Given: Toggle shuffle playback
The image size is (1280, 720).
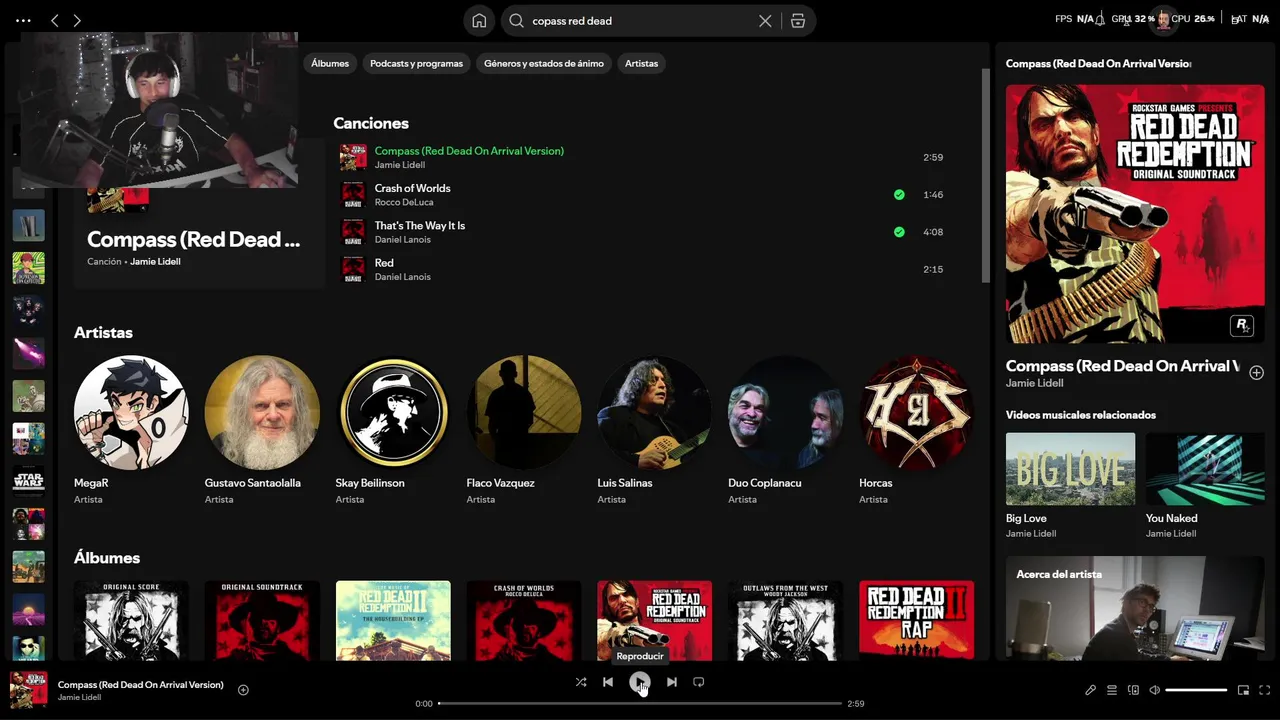Looking at the screenshot, I should point(581,682).
